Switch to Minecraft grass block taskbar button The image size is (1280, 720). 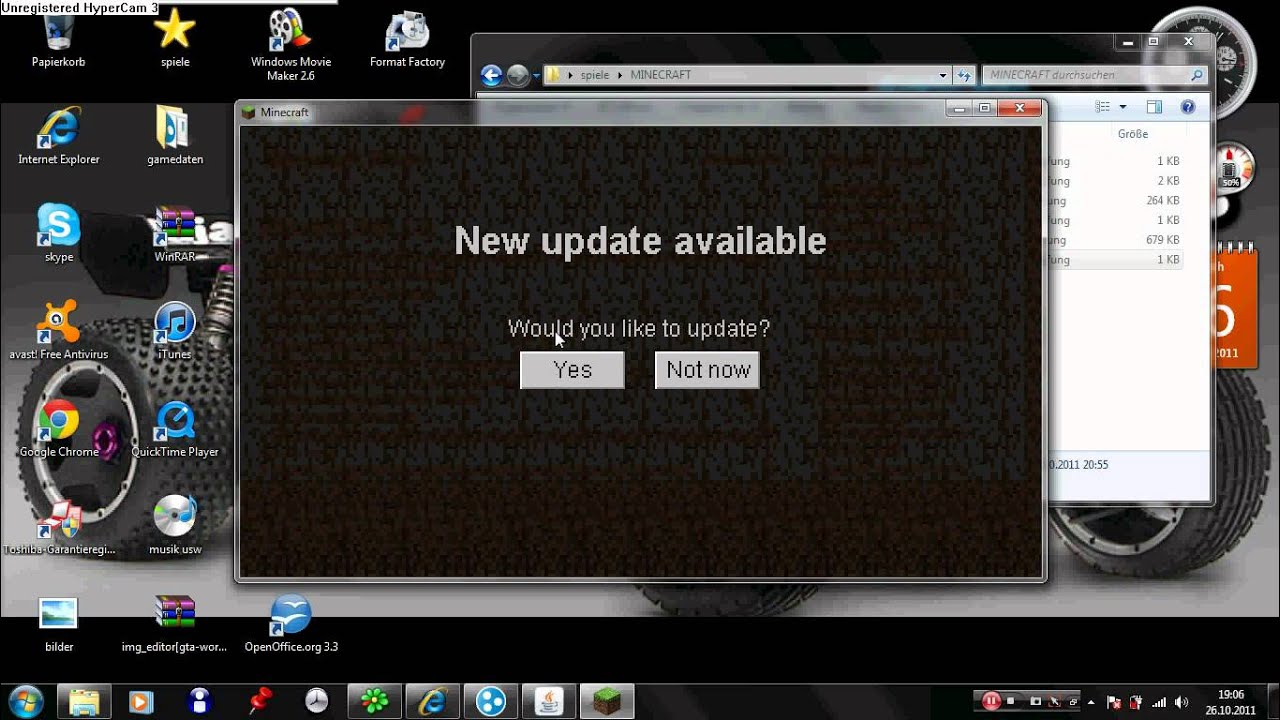(607, 700)
